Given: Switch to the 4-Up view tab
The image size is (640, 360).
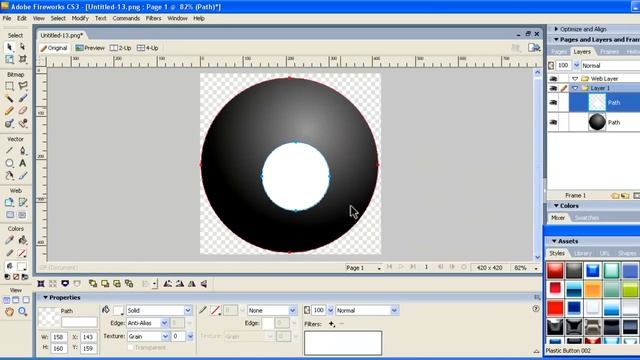Looking at the screenshot, I should tap(148, 48).
